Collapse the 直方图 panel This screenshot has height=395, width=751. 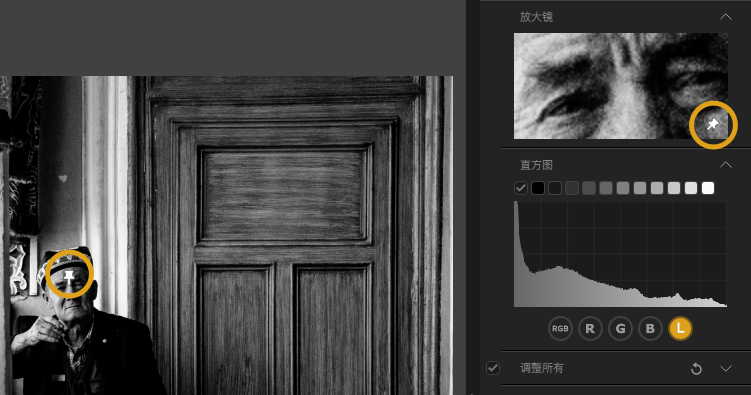pyautogui.click(x=726, y=165)
